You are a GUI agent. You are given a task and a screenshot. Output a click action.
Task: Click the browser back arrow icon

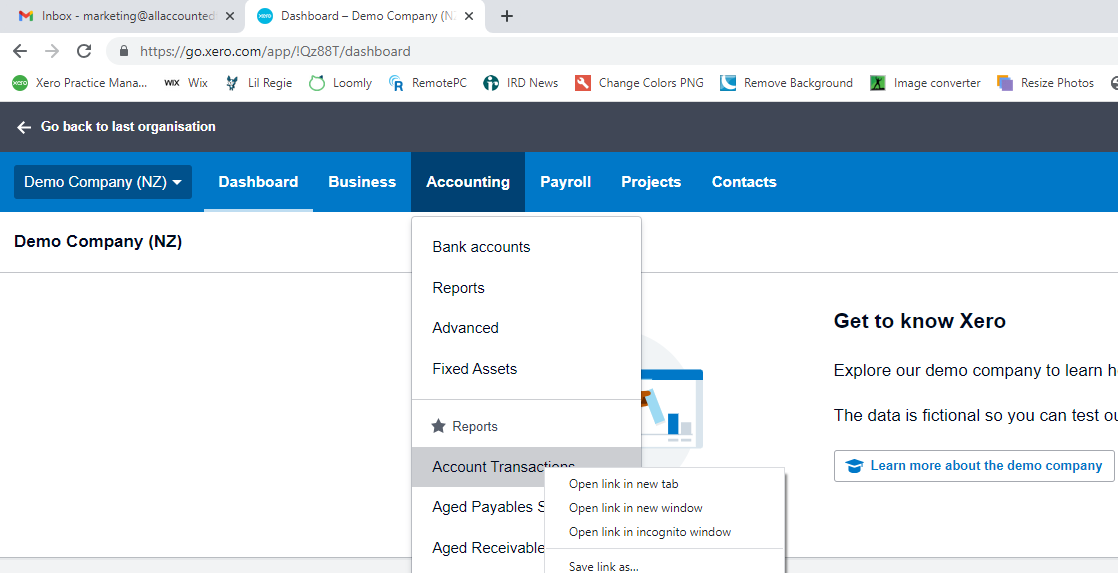[20, 51]
